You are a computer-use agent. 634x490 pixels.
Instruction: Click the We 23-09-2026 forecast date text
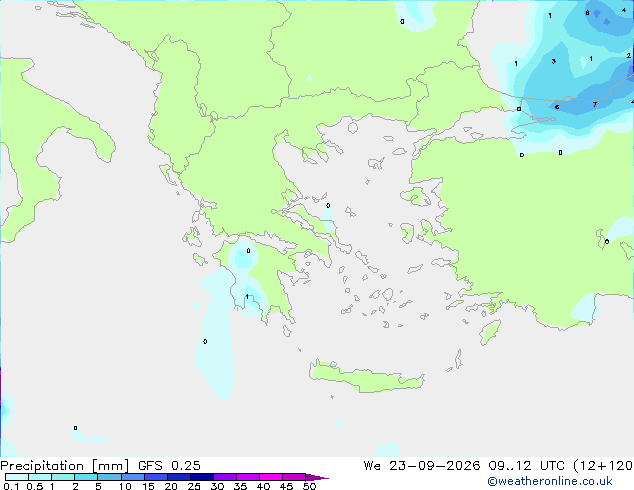(x=422, y=466)
